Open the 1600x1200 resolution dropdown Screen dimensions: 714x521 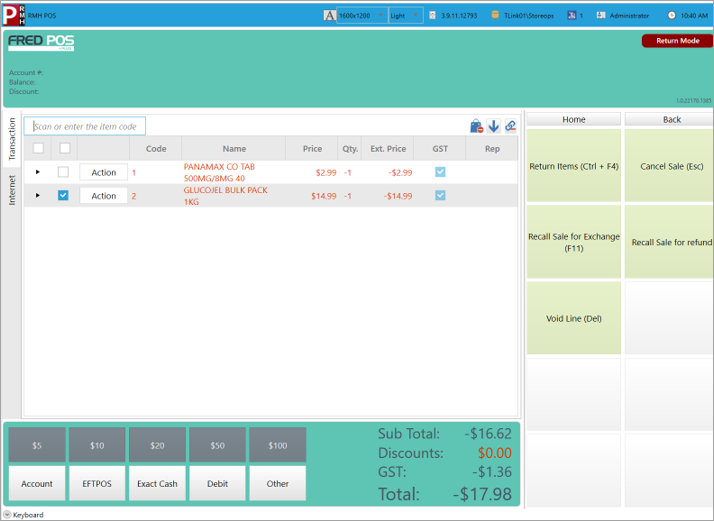362,15
